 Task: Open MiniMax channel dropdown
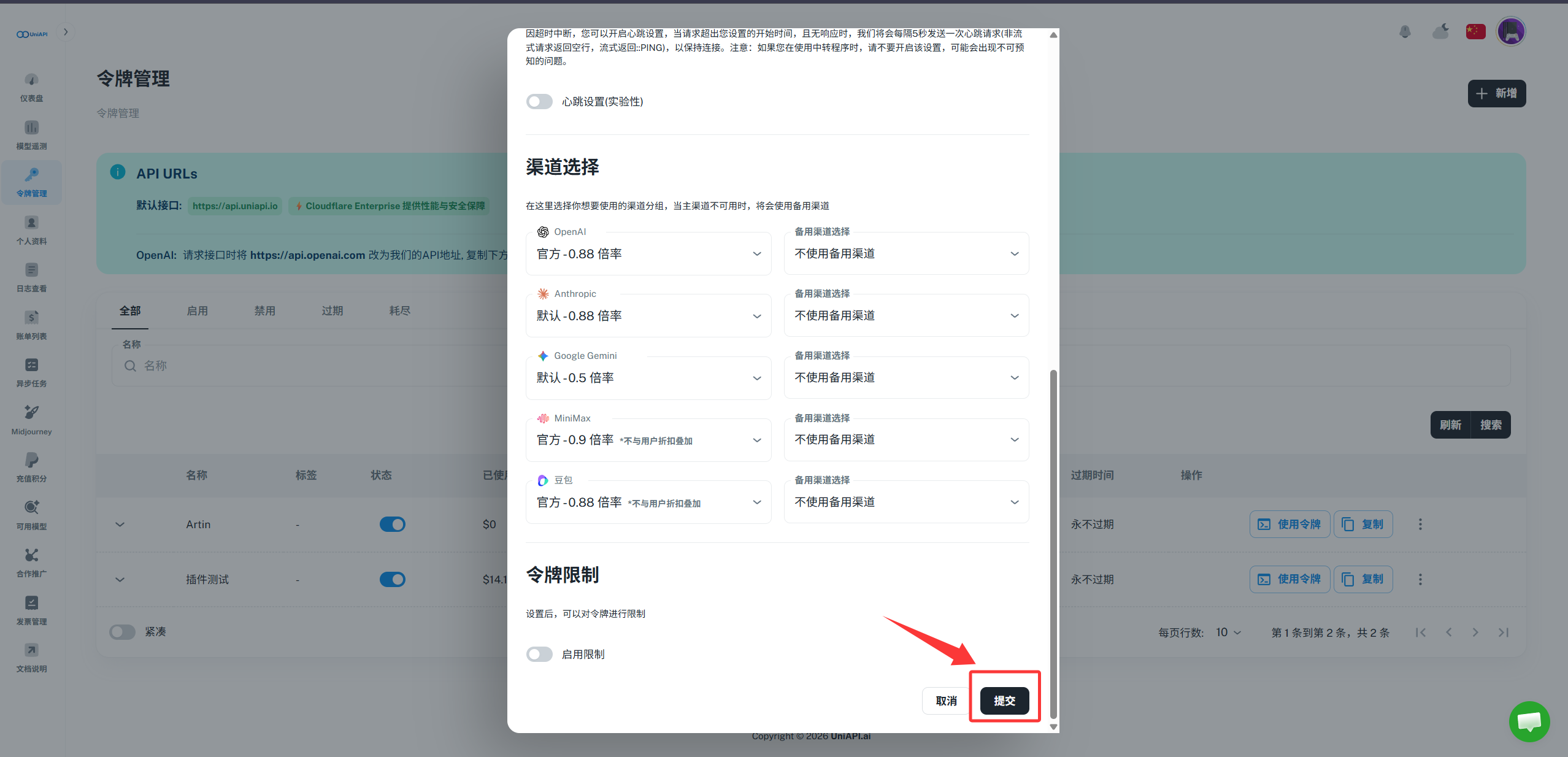648,440
